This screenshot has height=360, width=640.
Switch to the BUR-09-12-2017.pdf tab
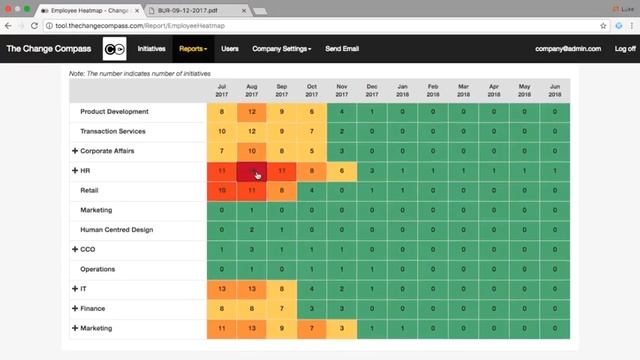click(x=197, y=11)
